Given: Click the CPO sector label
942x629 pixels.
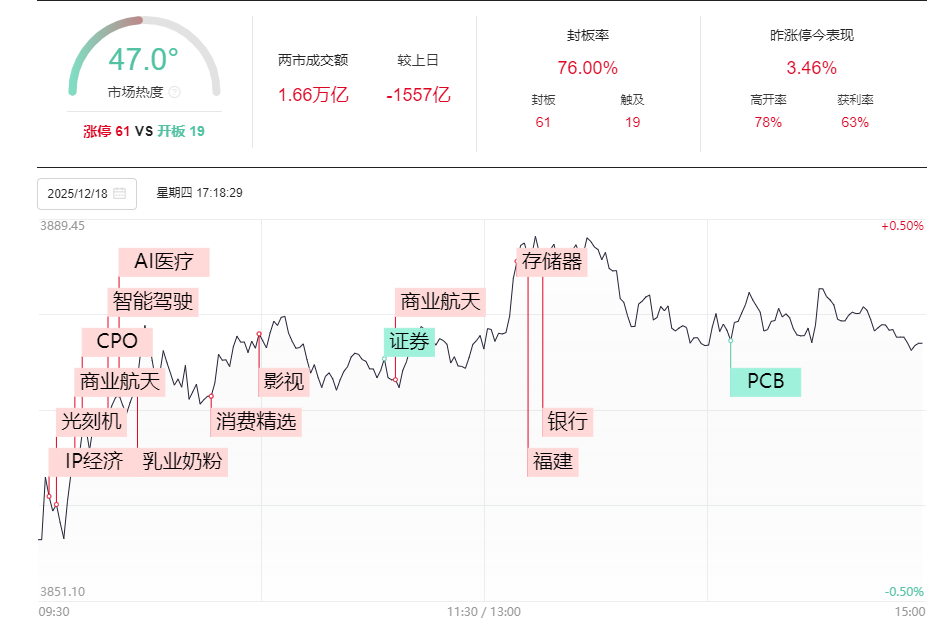Looking at the screenshot, I should click(x=117, y=341).
